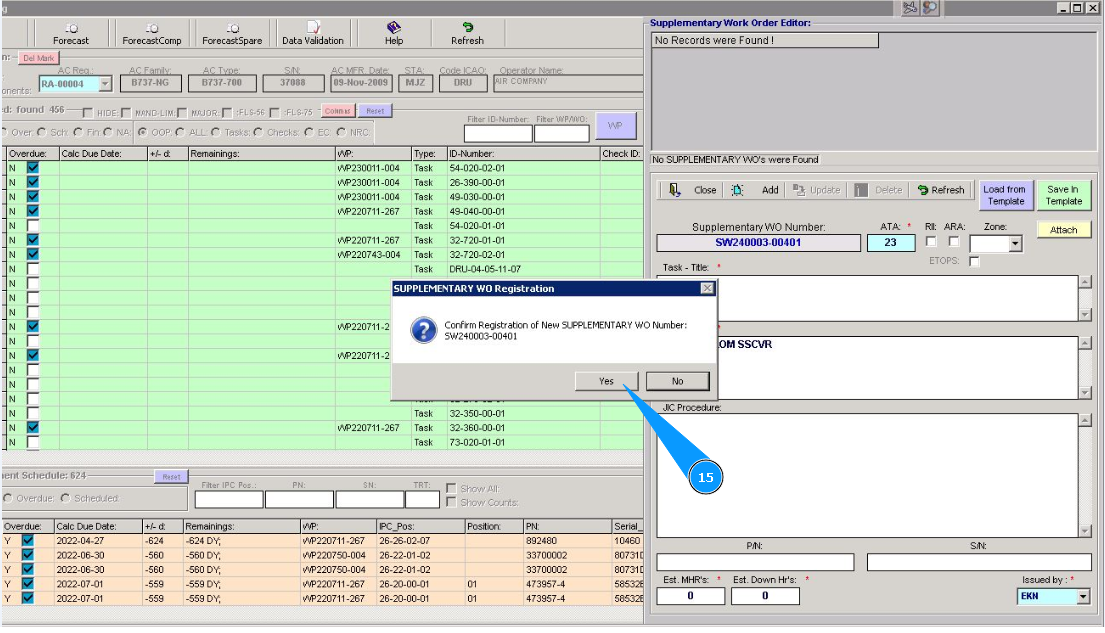The image size is (1105, 633).
Task: Open the Issued by dropdown
Action: 1083,597
